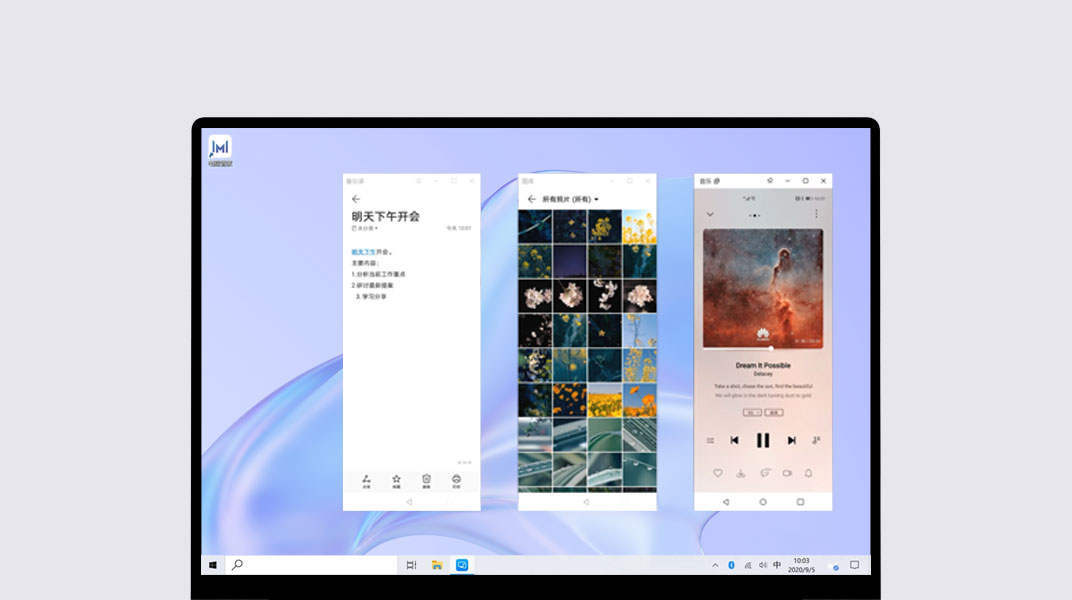1072x600 pixels.
Task: Open File Explorer from the taskbar
Action: tap(437, 565)
